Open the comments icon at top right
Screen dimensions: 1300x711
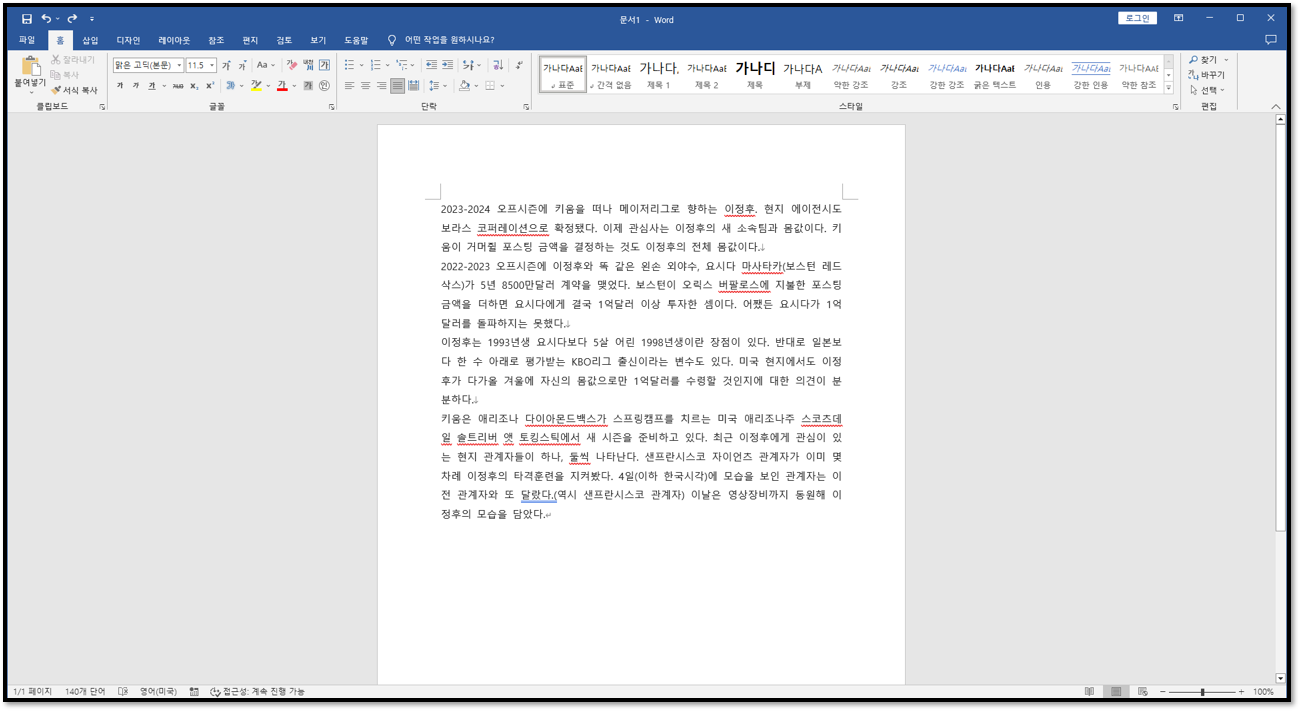[1271, 40]
